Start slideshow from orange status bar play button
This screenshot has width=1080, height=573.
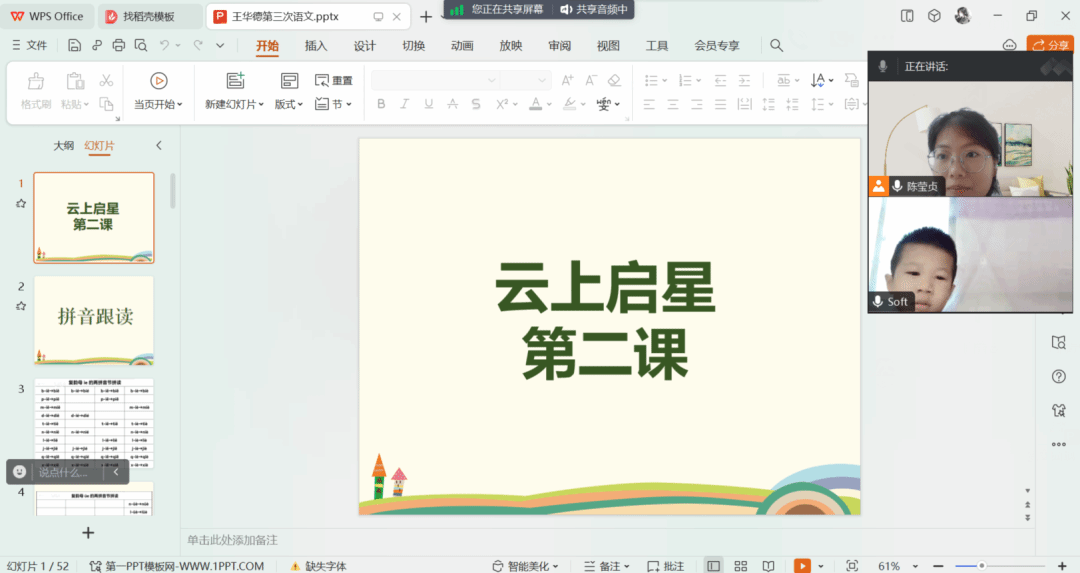[x=802, y=566]
